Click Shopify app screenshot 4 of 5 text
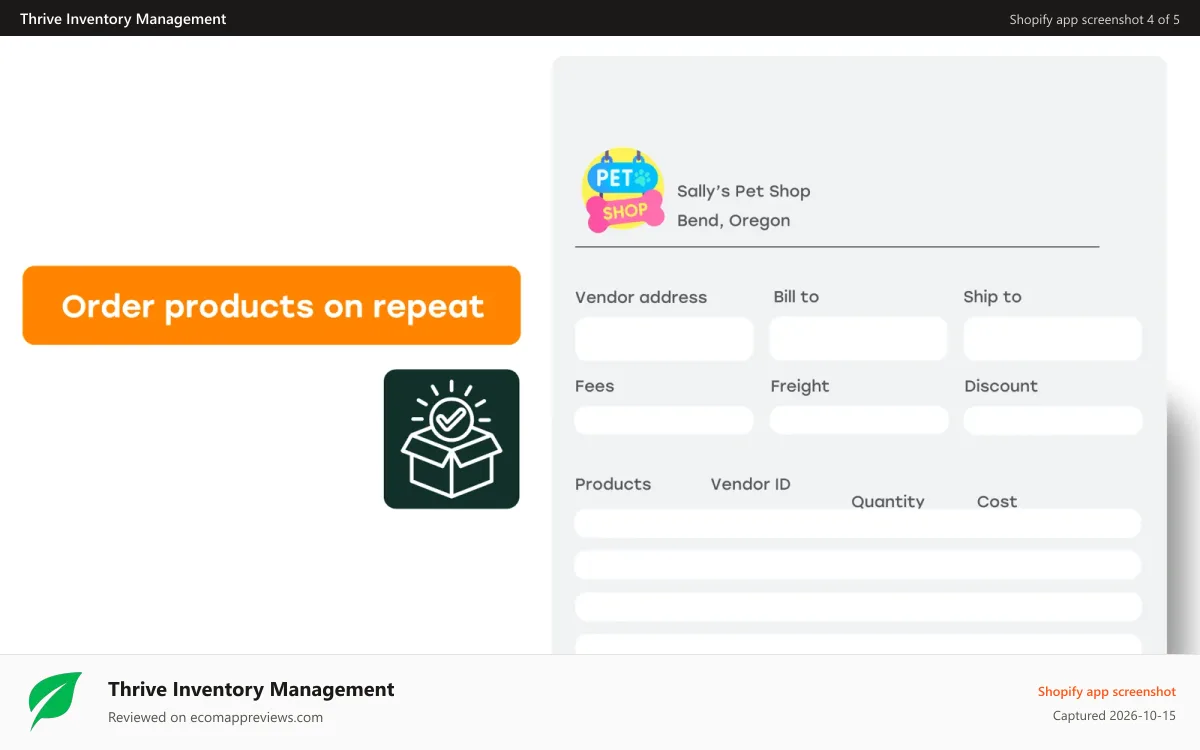This screenshot has width=1200, height=750. tap(1094, 19)
